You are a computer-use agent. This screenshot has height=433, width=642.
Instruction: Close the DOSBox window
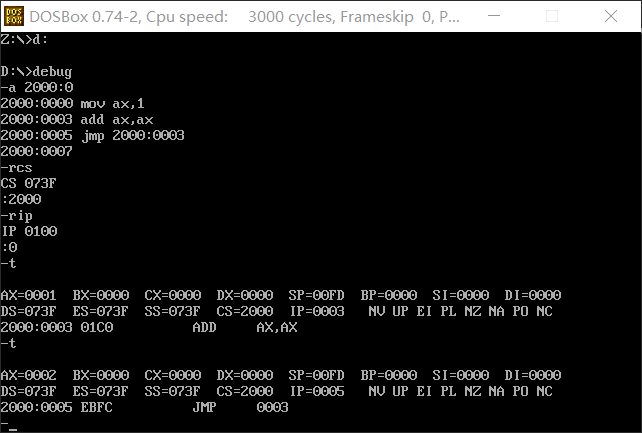tap(611, 16)
